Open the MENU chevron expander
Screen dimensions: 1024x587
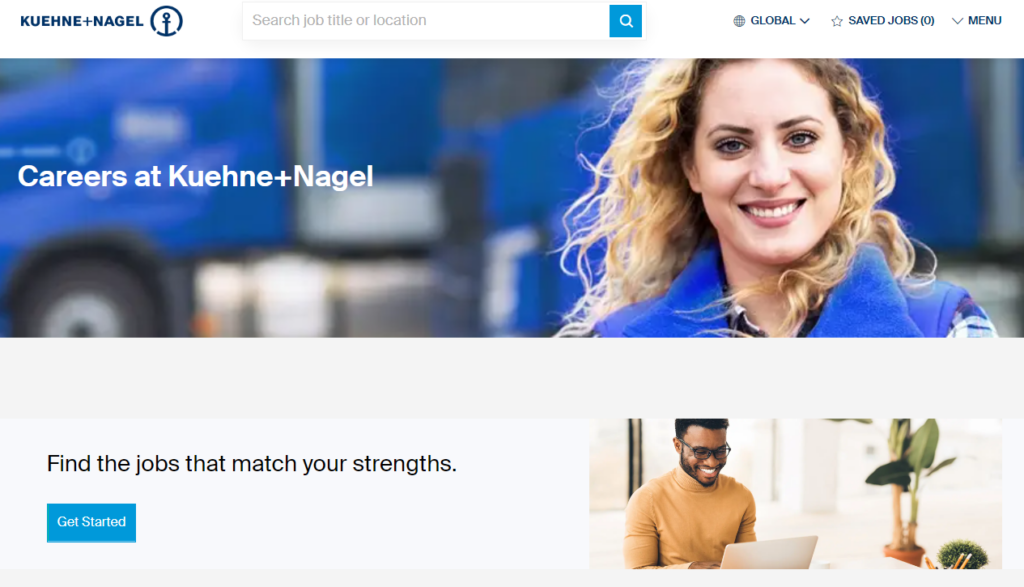click(957, 21)
